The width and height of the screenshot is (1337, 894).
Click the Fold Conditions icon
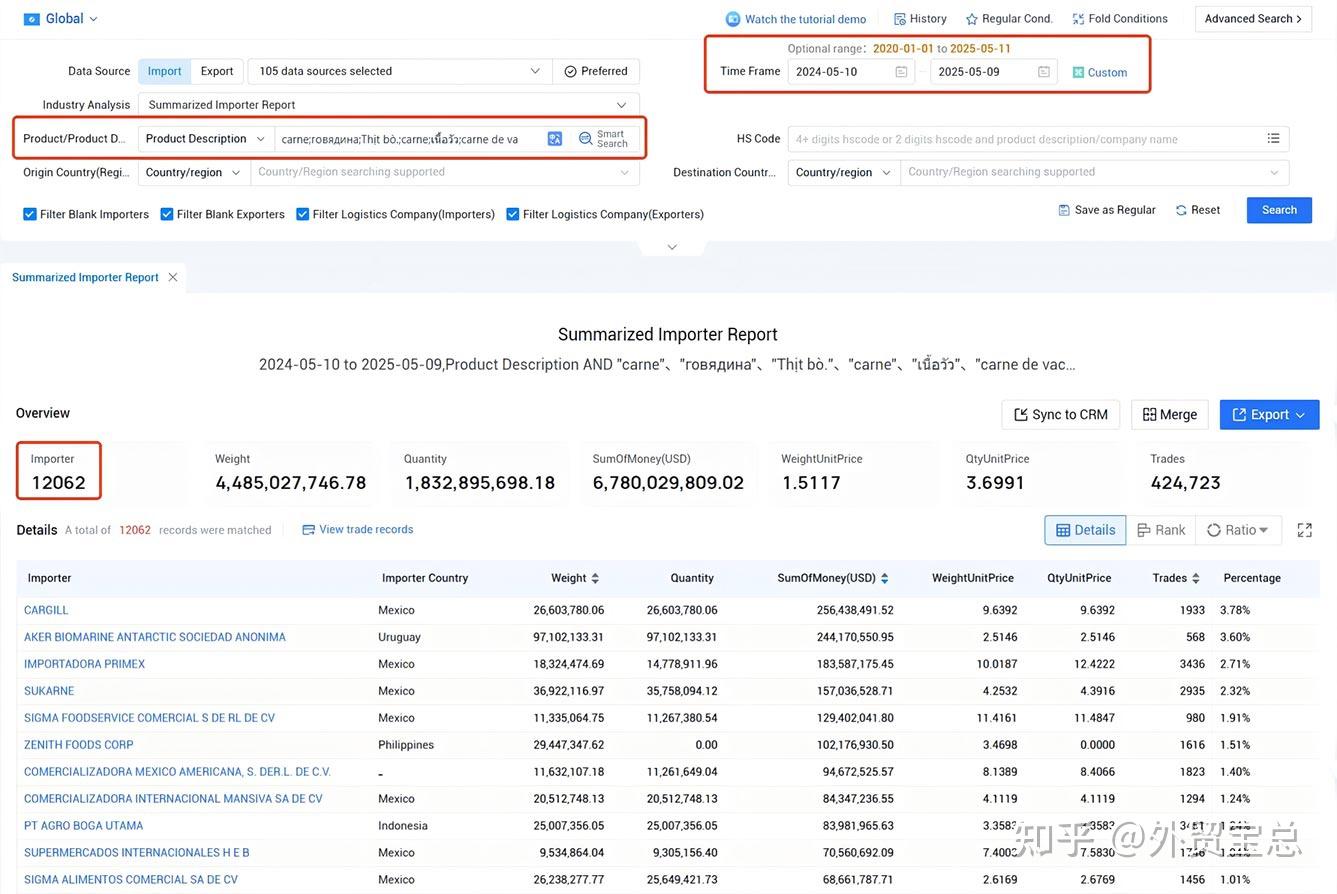pos(1078,19)
